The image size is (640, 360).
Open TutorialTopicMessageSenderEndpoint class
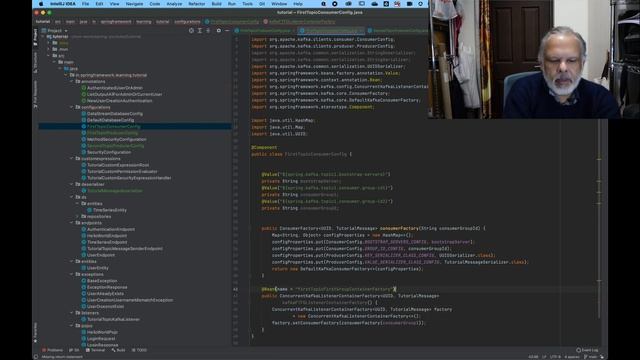pyautogui.click(x=122, y=248)
